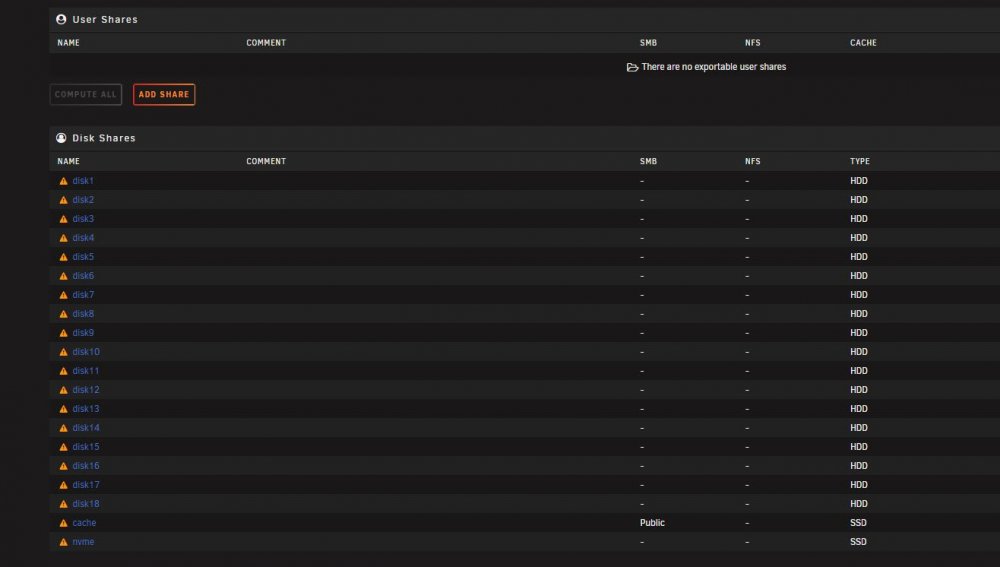Open the disk10 share link

(x=86, y=351)
